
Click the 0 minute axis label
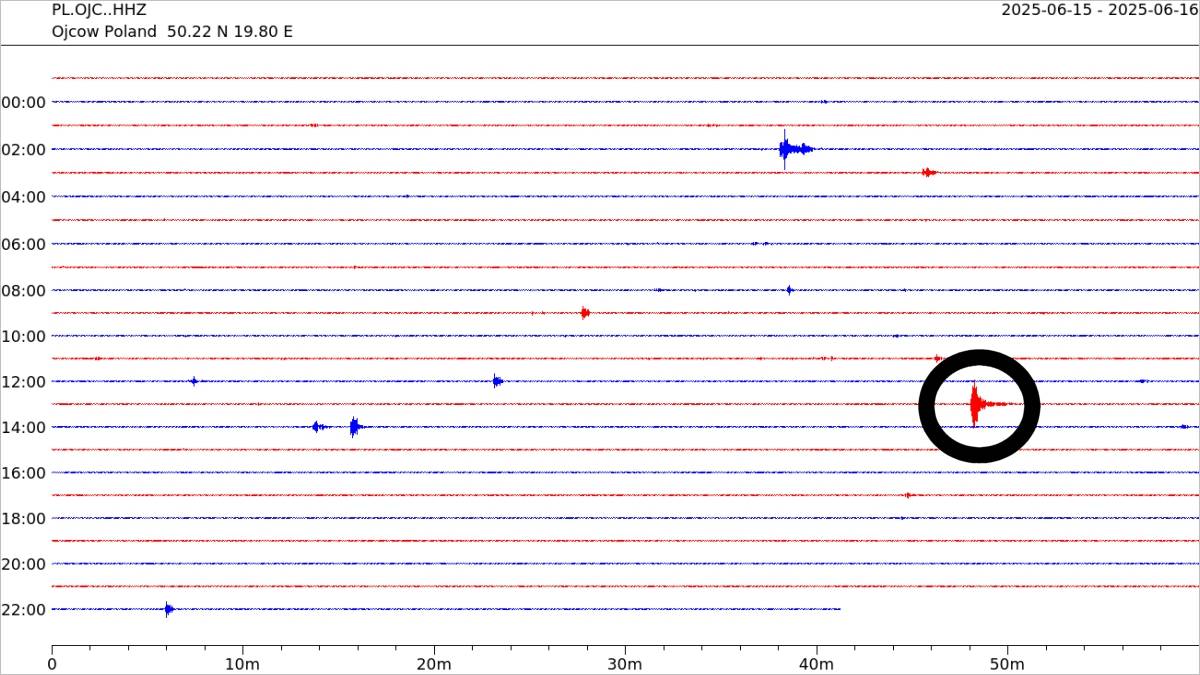coord(52,663)
